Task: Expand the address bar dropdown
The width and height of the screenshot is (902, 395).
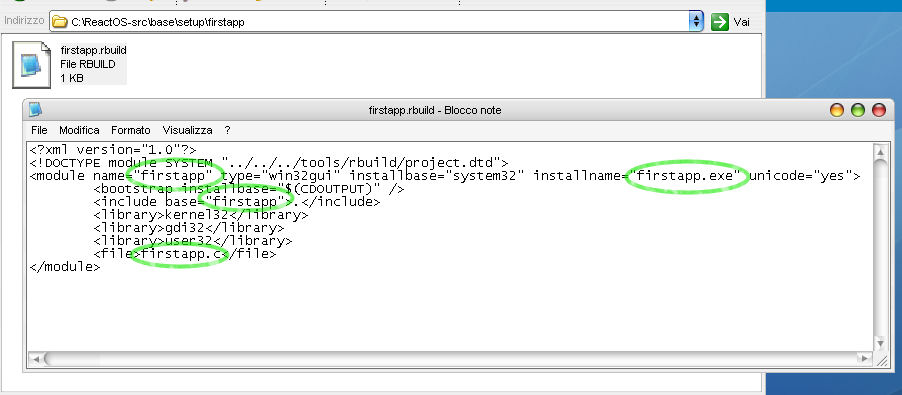Action: click(696, 22)
